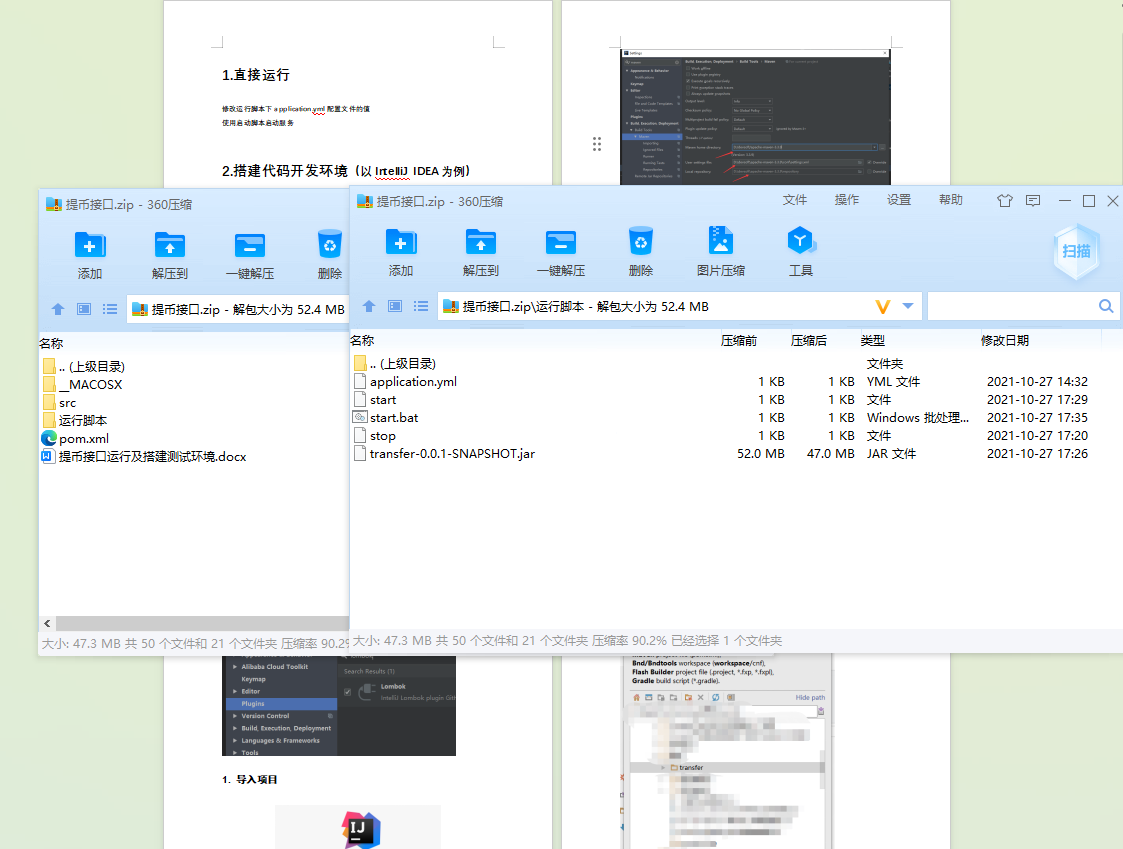Click the 图片压缩 image compression icon
The width and height of the screenshot is (1123, 849).
point(720,251)
